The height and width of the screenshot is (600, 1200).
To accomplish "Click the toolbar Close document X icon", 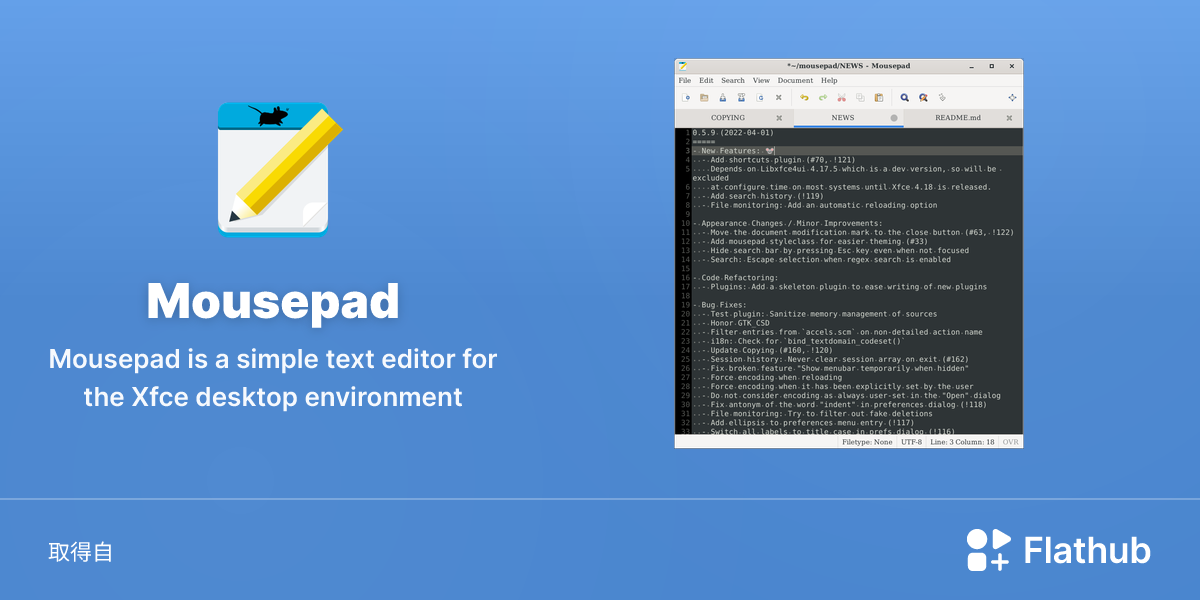I will click(778, 98).
